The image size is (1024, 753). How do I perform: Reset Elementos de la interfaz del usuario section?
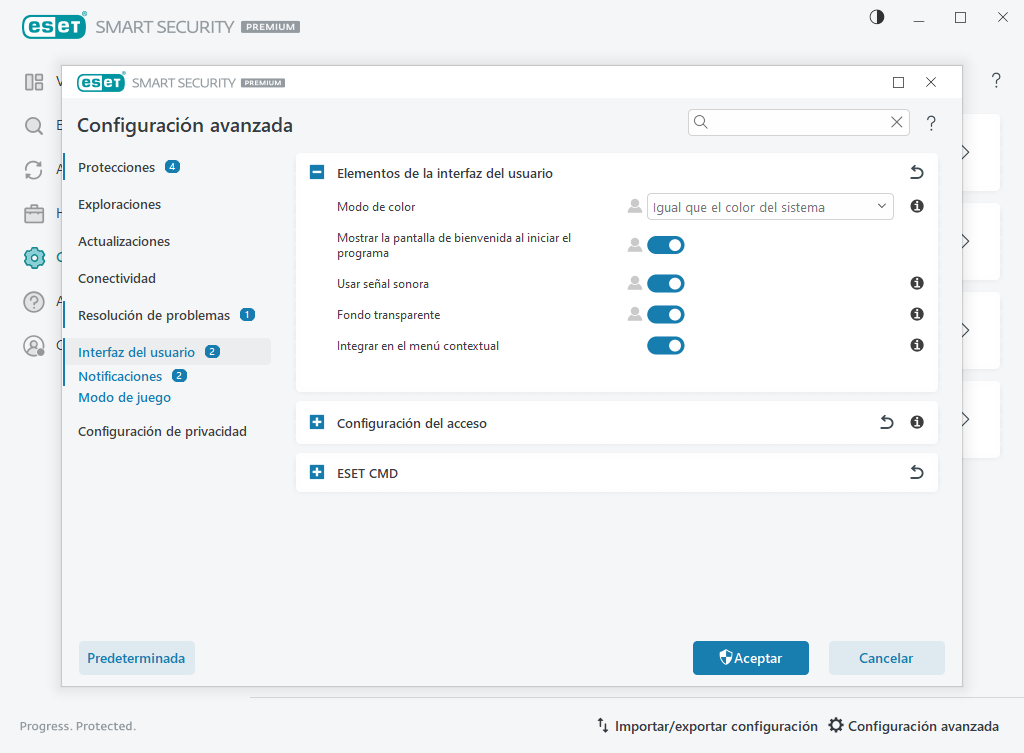916,173
